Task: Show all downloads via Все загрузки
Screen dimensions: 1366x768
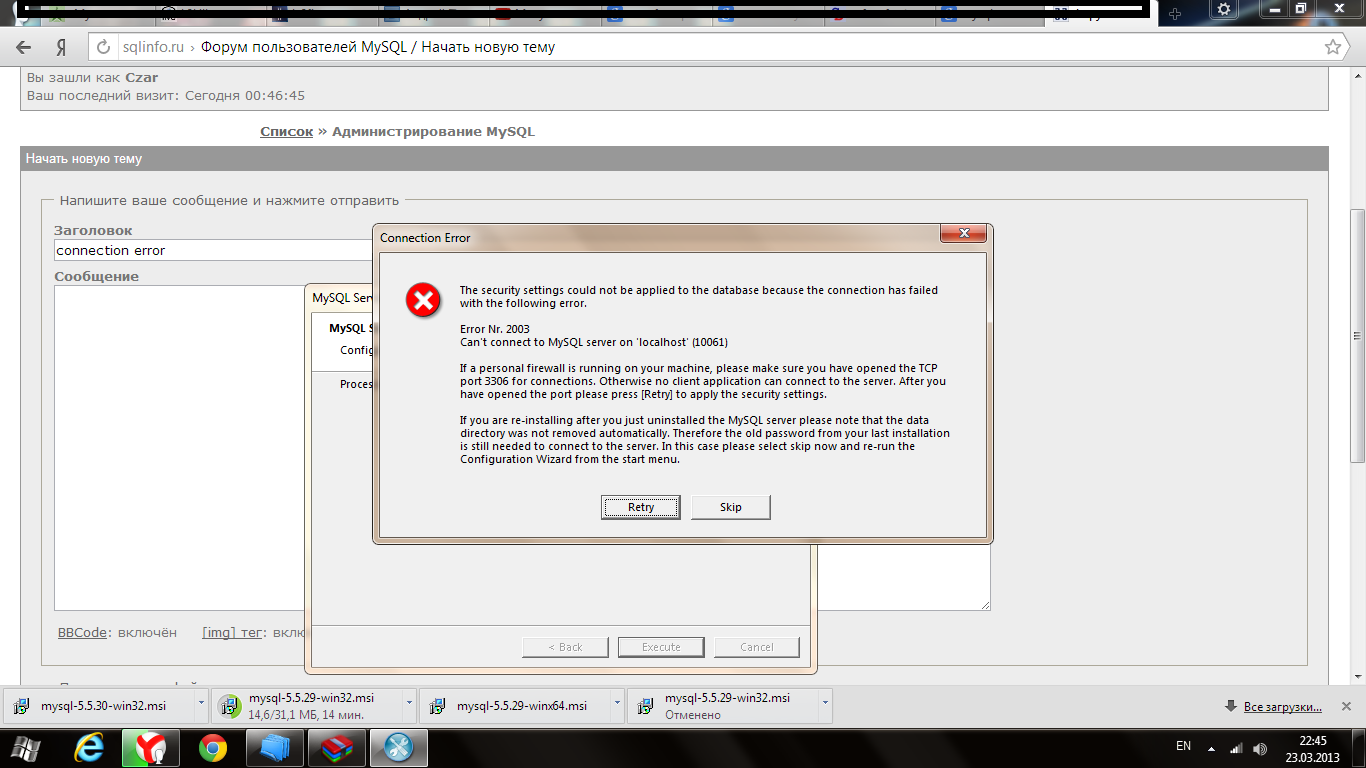Action: tap(1282, 706)
